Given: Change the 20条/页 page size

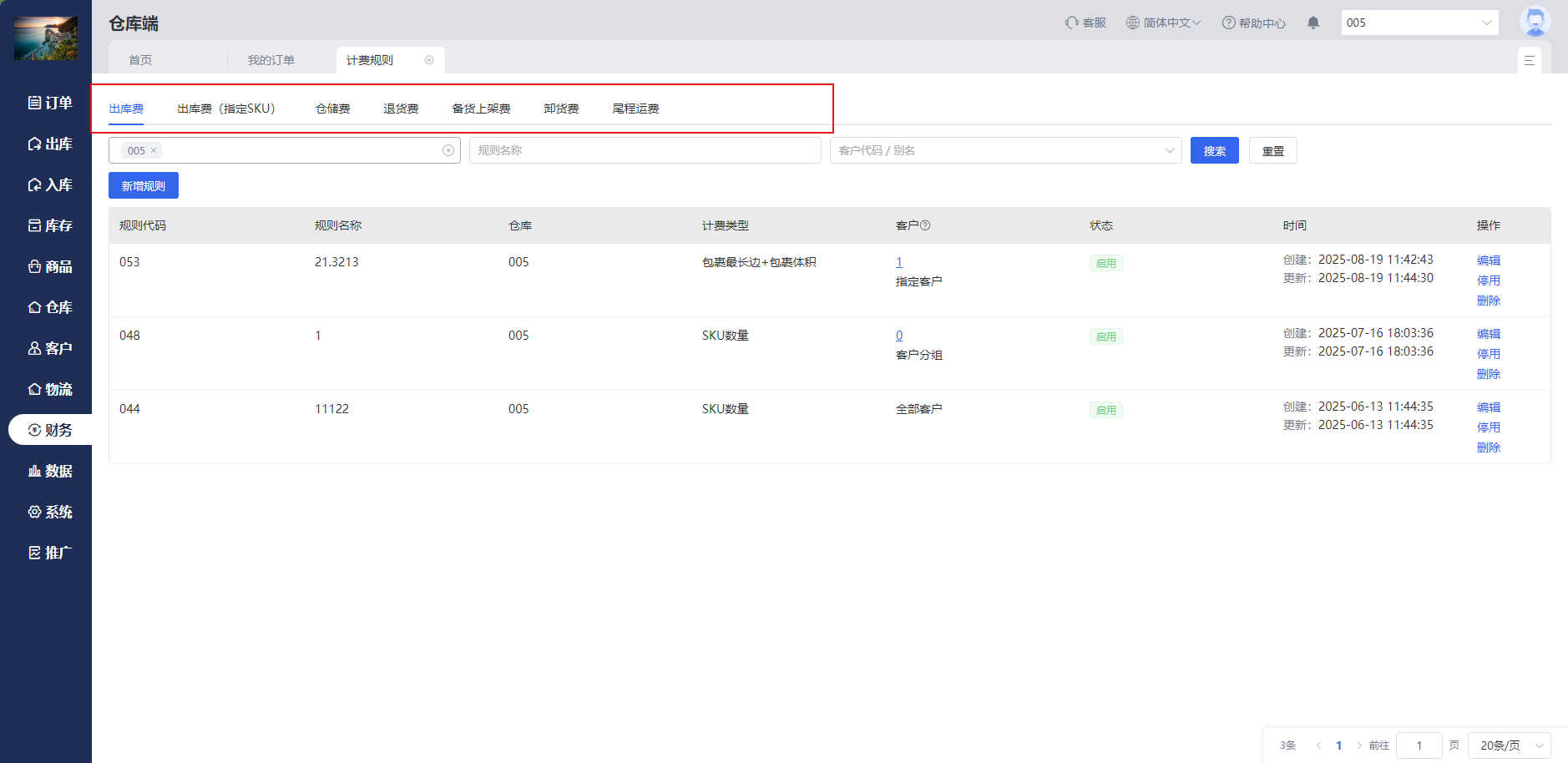Looking at the screenshot, I should click(x=1509, y=745).
